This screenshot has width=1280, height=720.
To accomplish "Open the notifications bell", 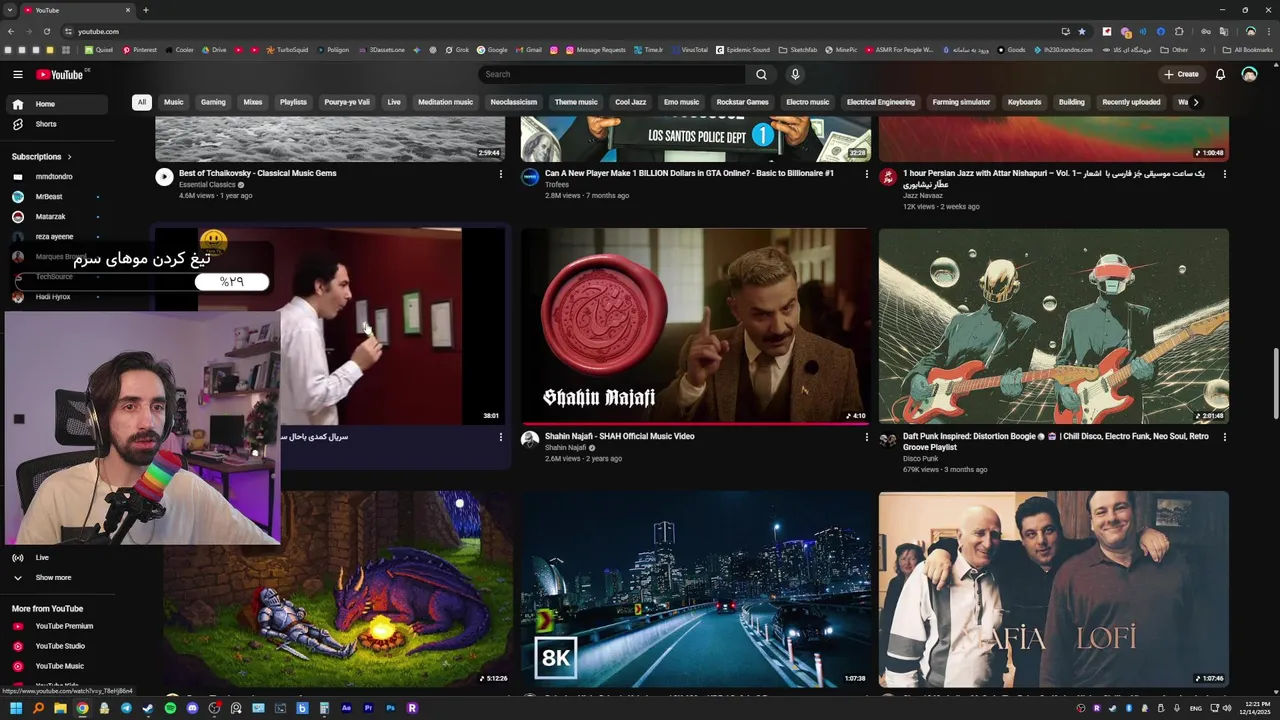I will 1220,74.
